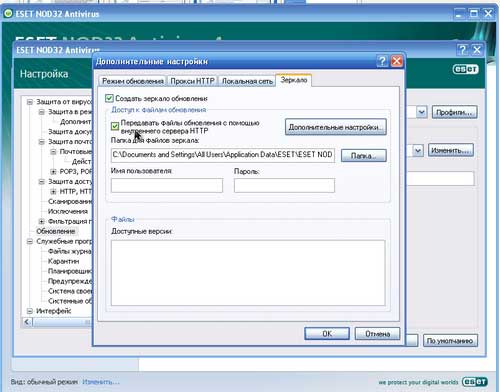Screen dimensions: 500x392
Task: Open the 'Прокси HTTP' tab
Action: (x=192, y=81)
